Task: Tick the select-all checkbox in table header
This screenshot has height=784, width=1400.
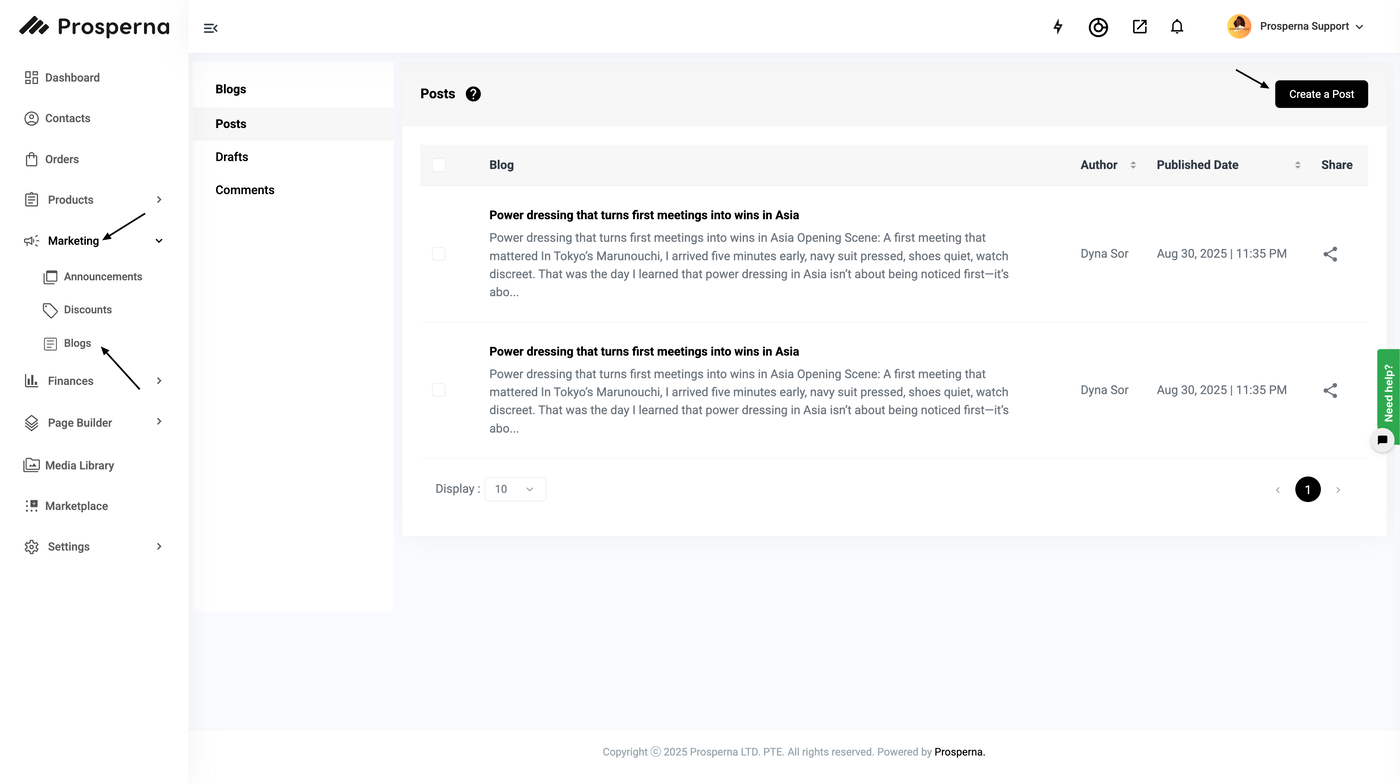Action: coord(439,165)
